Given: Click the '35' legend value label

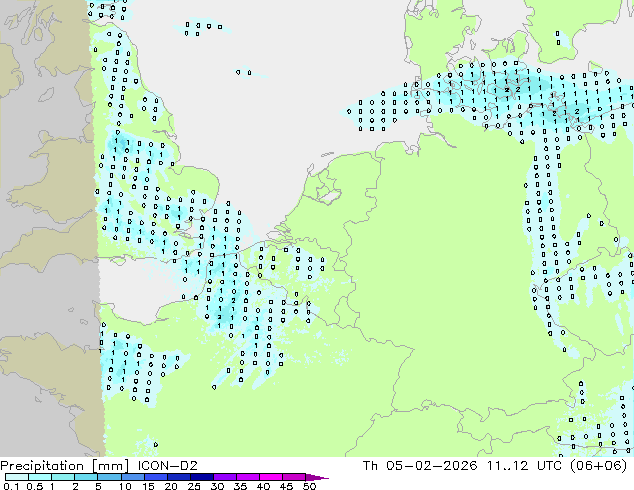Looking at the screenshot, I should (x=240, y=486).
